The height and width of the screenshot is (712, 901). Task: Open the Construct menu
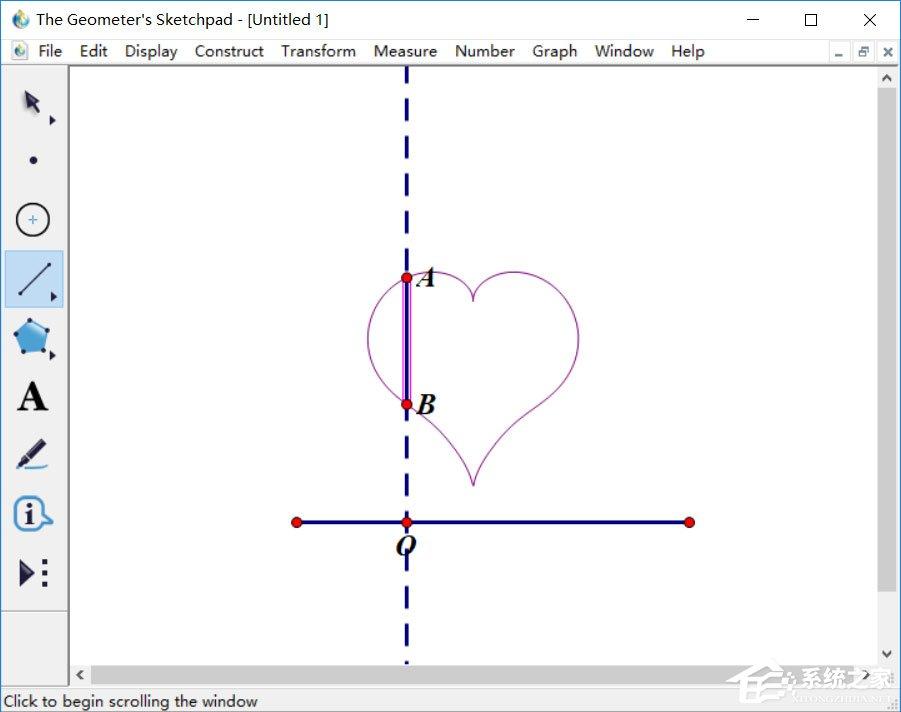[x=229, y=51]
